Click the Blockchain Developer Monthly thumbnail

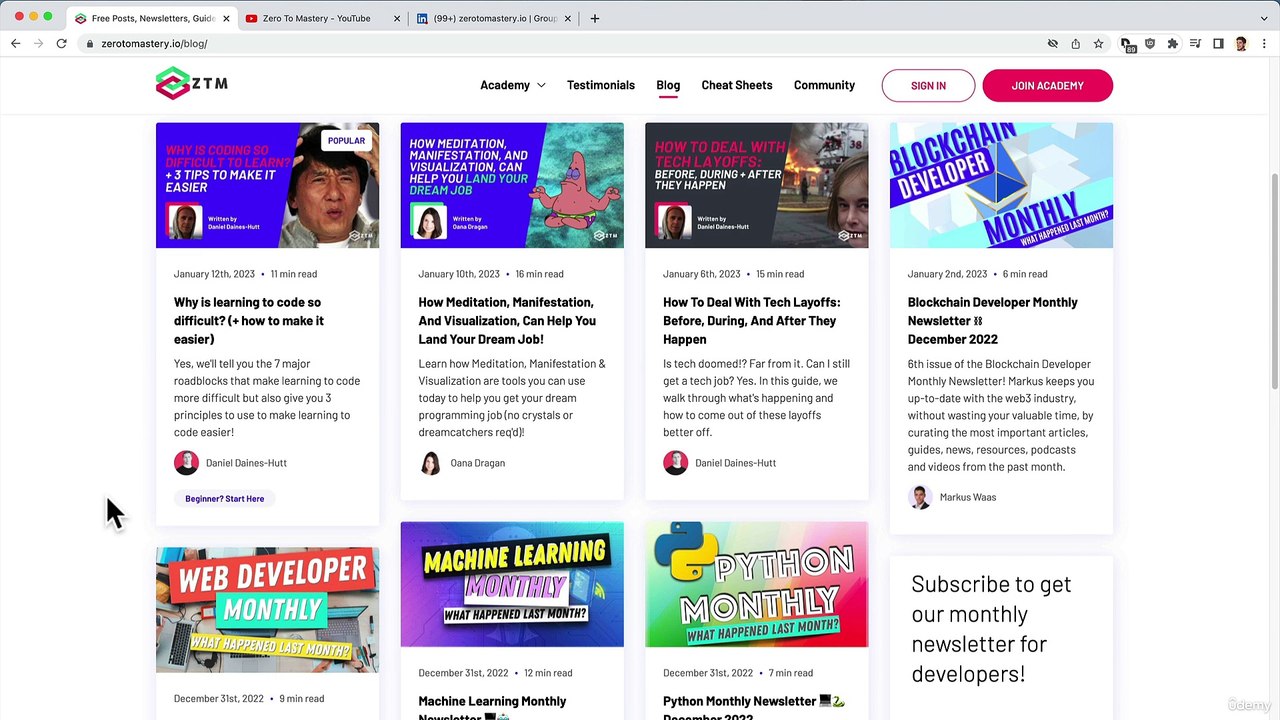pyautogui.click(x=1001, y=185)
